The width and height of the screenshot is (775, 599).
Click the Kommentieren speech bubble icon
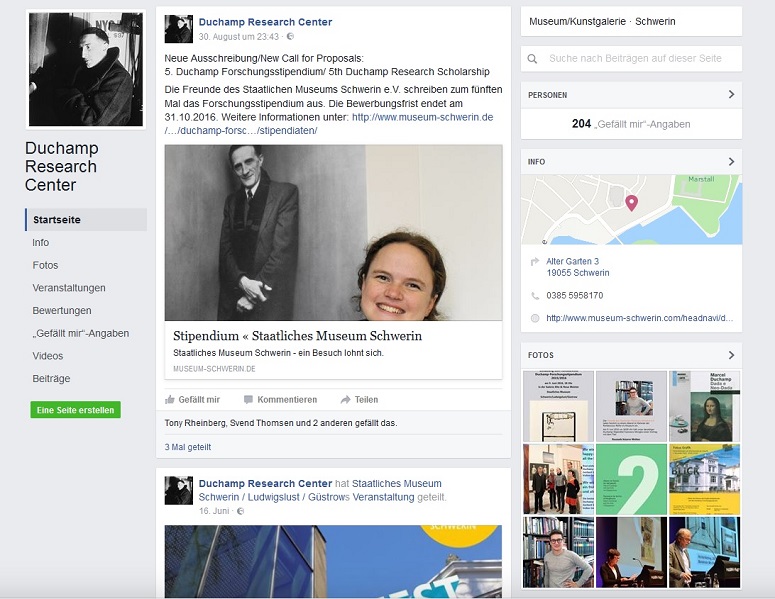pyautogui.click(x=248, y=399)
